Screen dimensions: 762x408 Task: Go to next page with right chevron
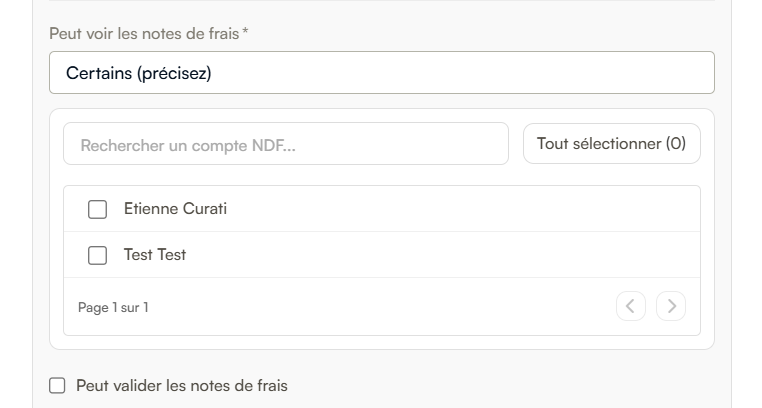(x=671, y=306)
